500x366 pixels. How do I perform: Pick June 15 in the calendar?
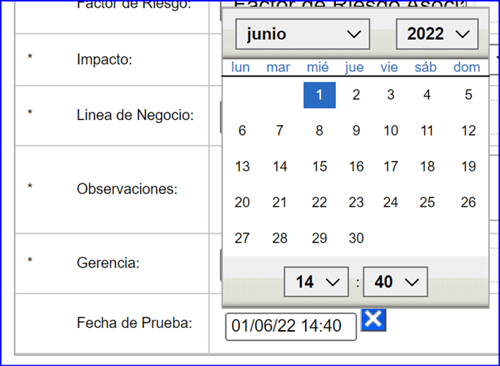tap(319, 166)
